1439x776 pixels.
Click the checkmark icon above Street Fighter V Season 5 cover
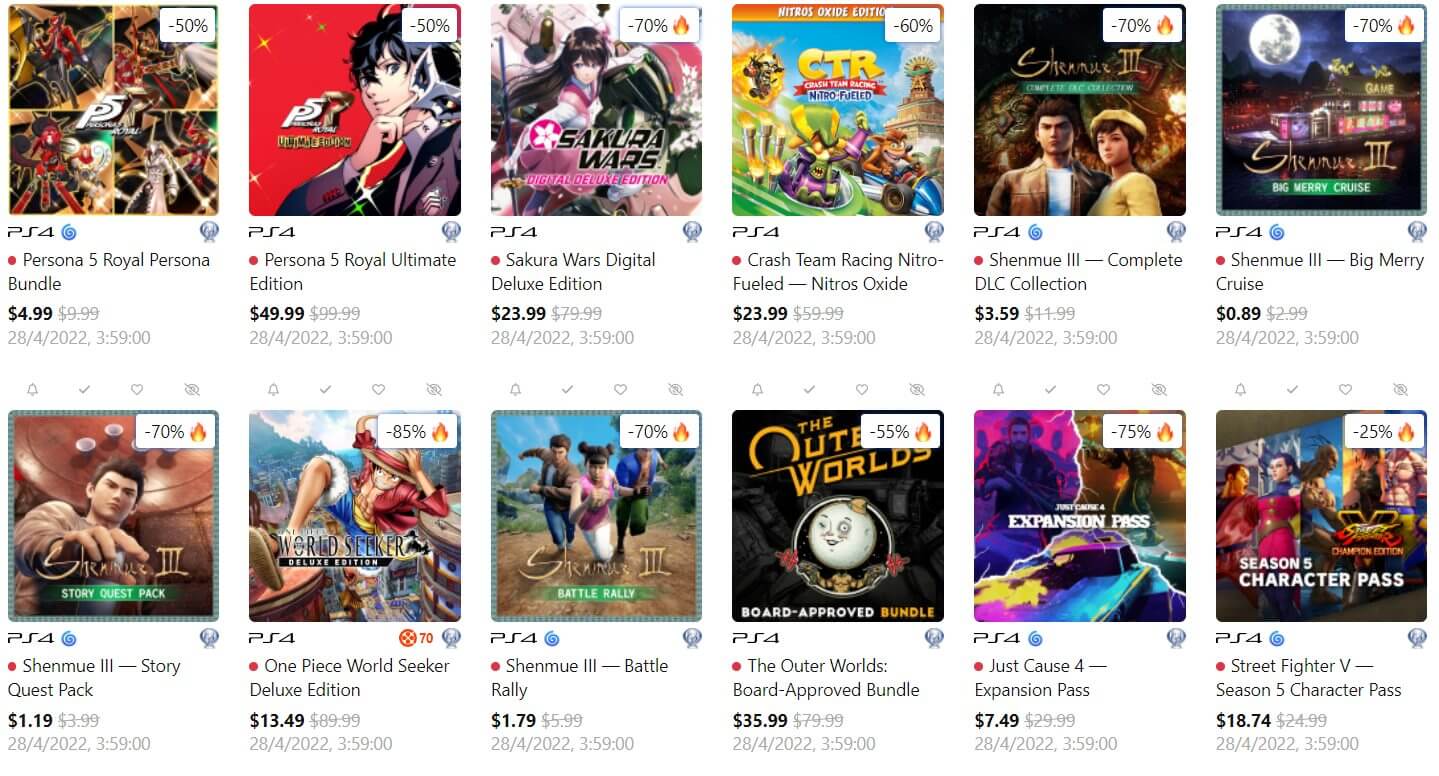click(1292, 389)
